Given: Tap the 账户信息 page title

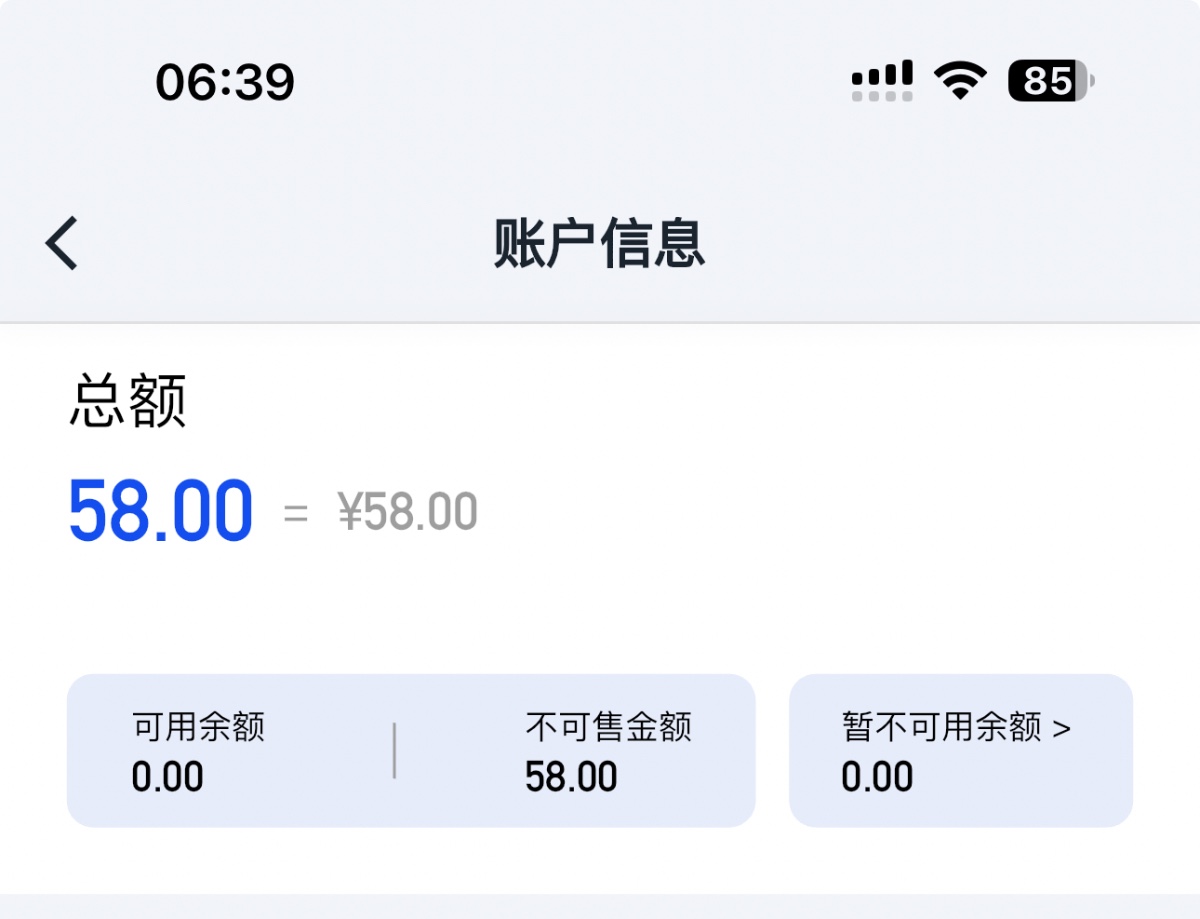Looking at the screenshot, I should tap(599, 243).
